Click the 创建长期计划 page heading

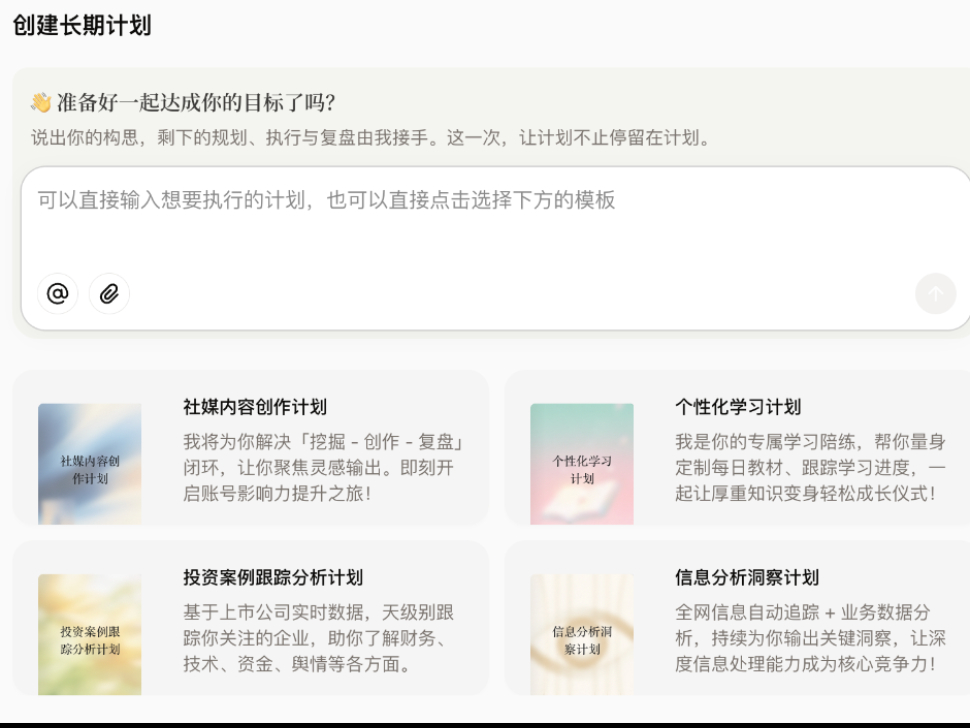(82, 25)
